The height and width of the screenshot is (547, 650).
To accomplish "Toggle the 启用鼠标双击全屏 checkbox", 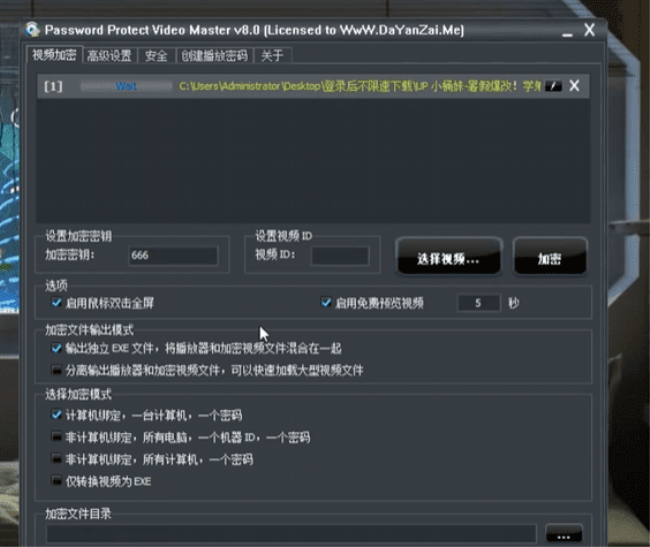I will pos(57,302).
